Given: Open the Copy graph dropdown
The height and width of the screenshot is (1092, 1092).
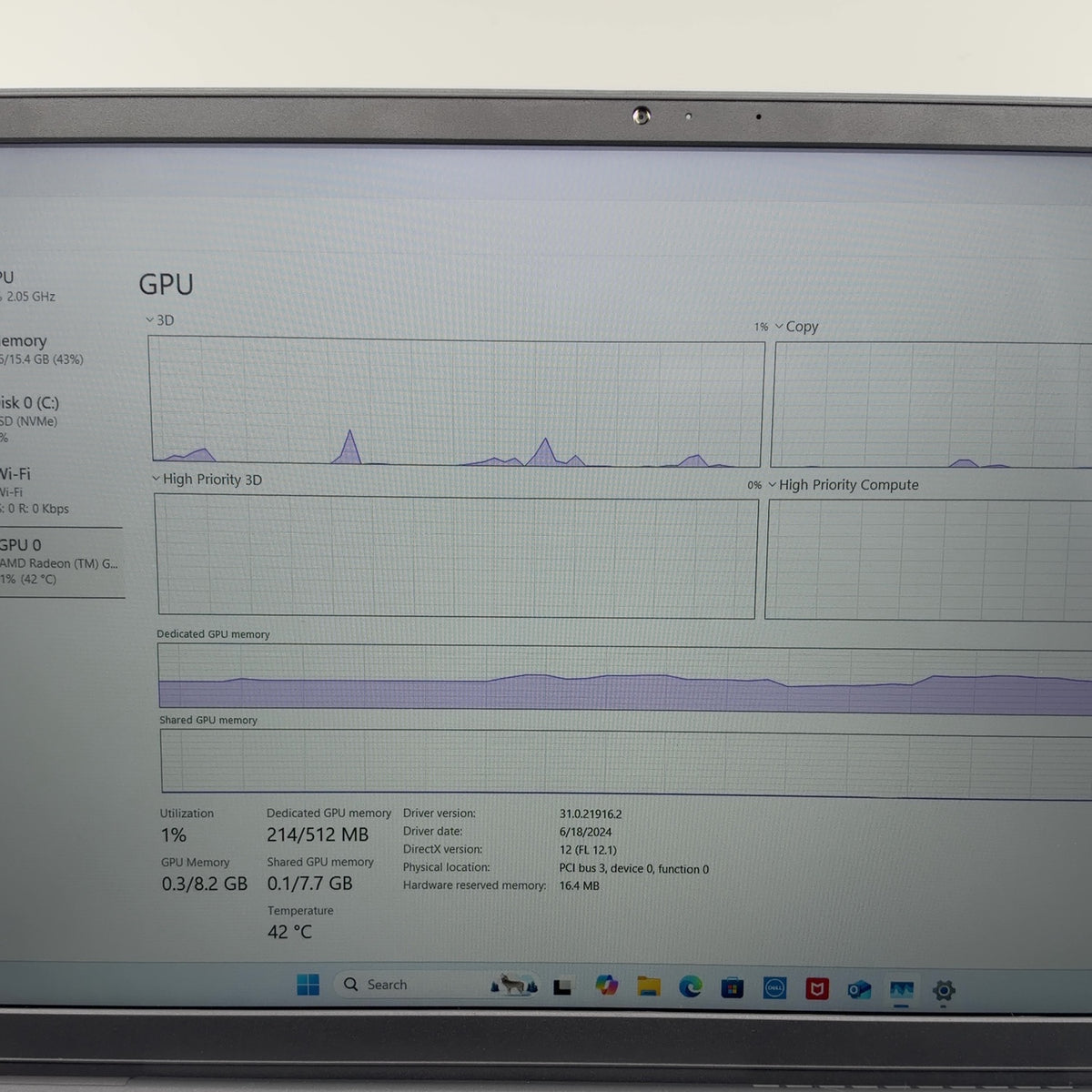Looking at the screenshot, I should pos(796,327).
